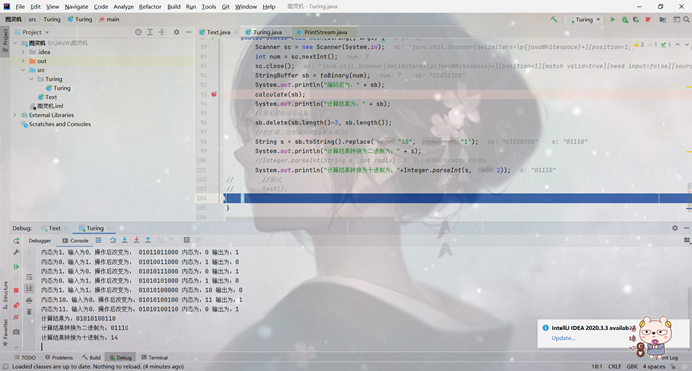Open the Refactor menu
Screen dimensions: 692x371
point(150,7)
